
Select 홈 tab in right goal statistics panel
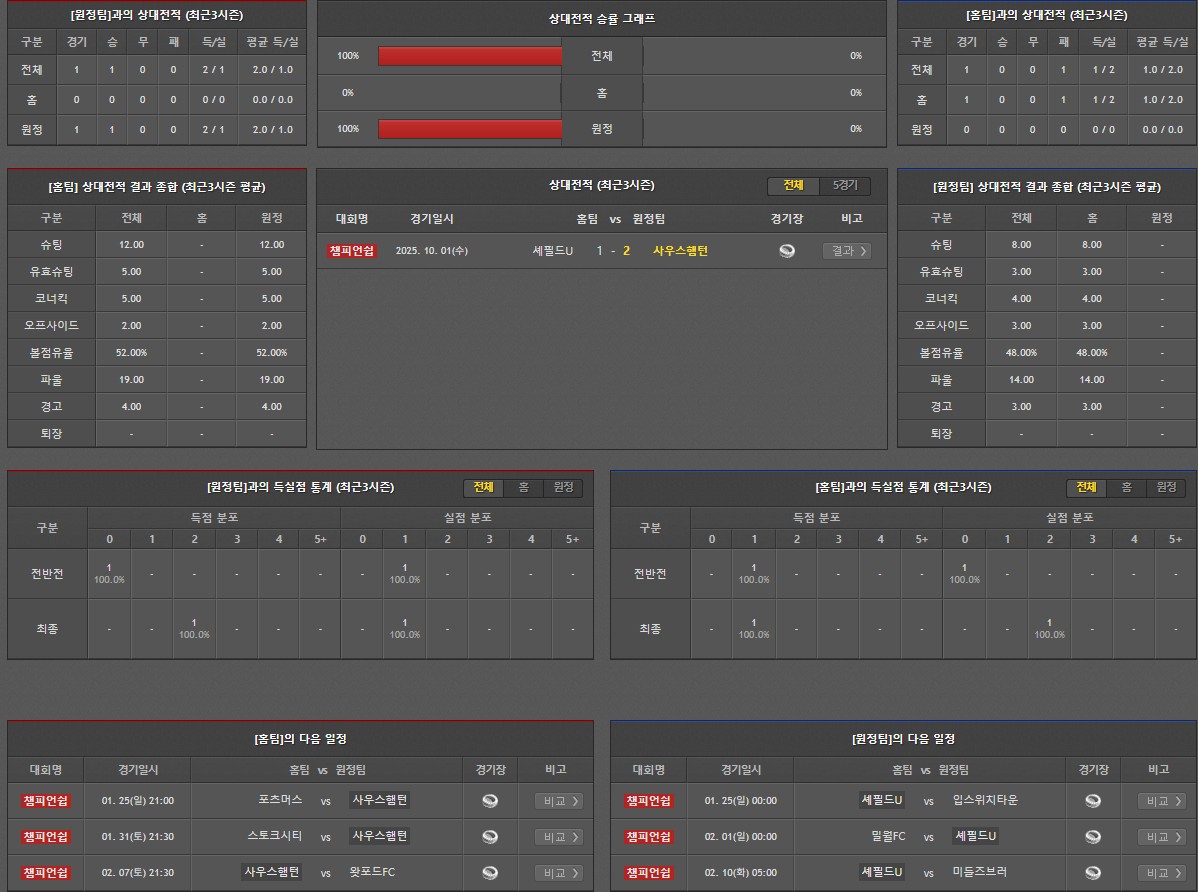tap(1126, 488)
